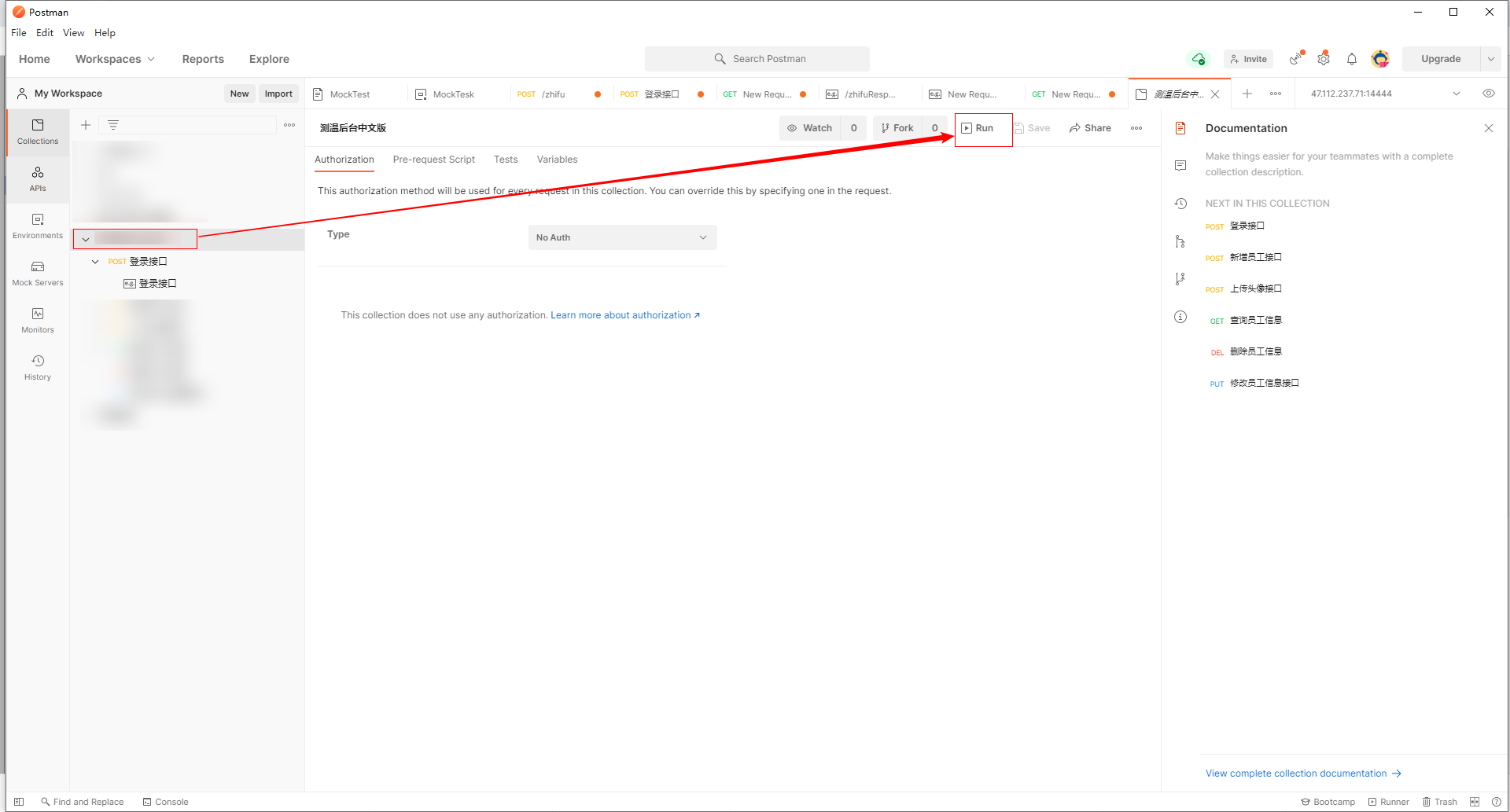1510x812 pixels.
Task: Toggle the sidebar from the status bar
Action: tap(19, 802)
